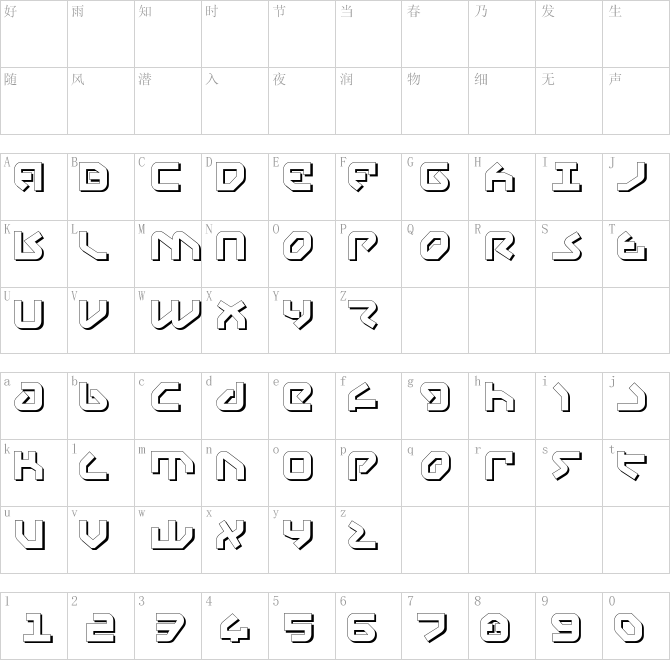The width and height of the screenshot is (670, 660).
Task: Click the empty 春 character cell
Action: [x=436, y=34]
